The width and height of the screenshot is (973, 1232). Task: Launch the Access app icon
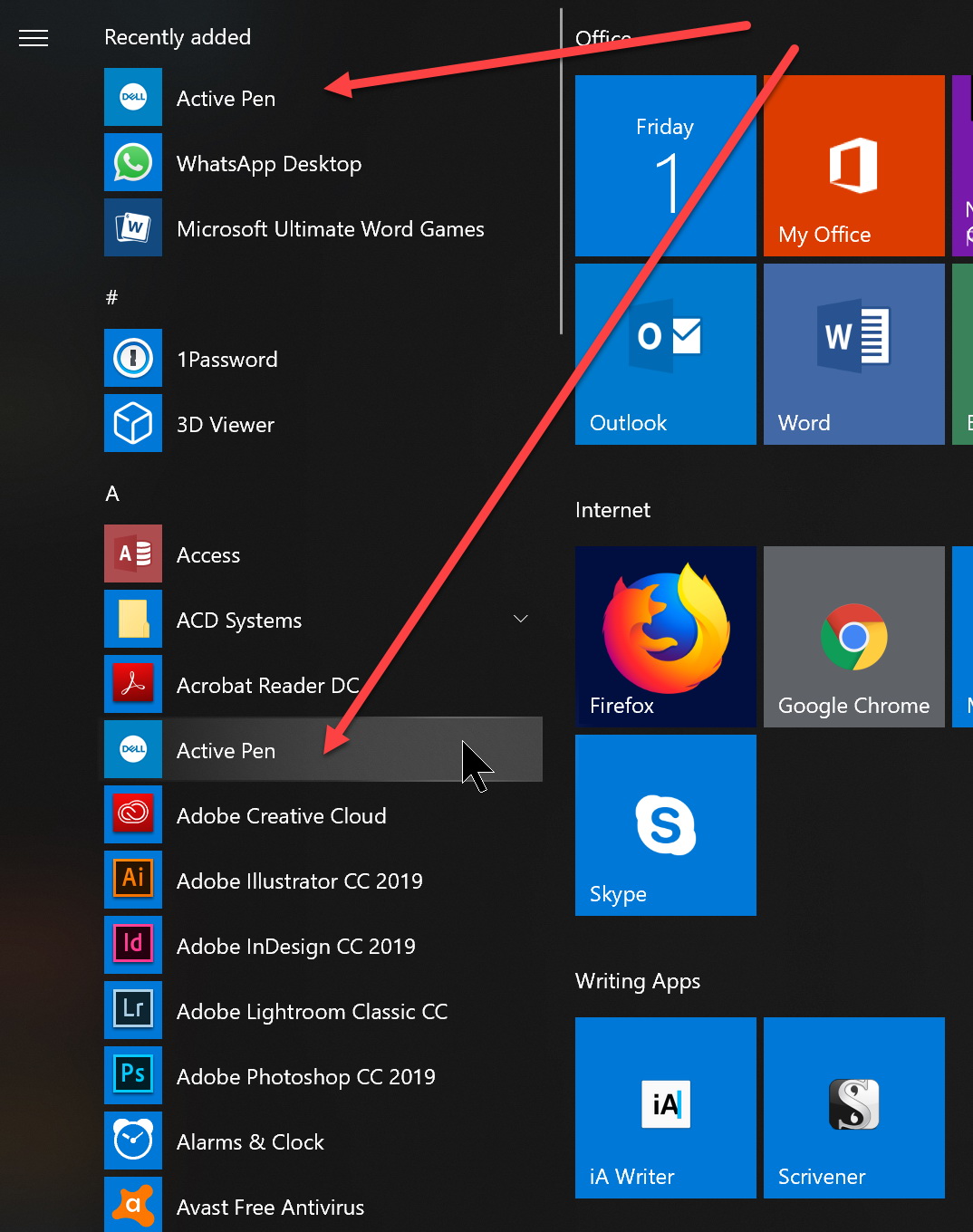pos(133,553)
